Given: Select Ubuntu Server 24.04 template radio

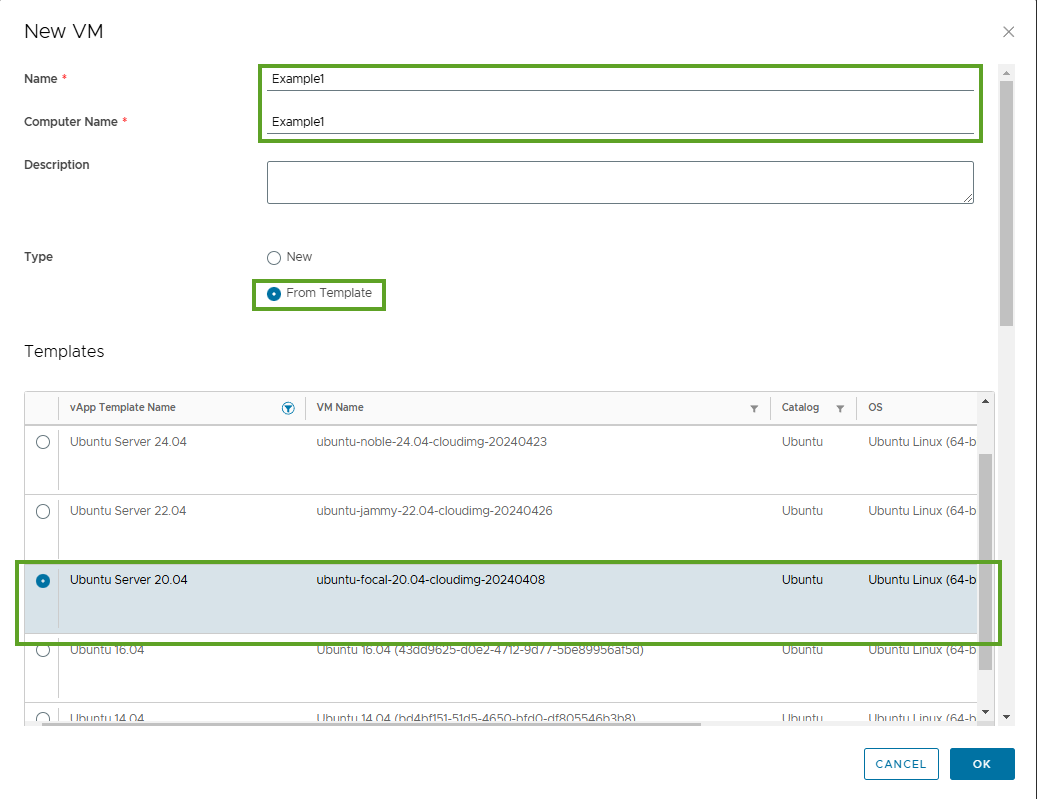Looking at the screenshot, I should (x=43, y=442).
